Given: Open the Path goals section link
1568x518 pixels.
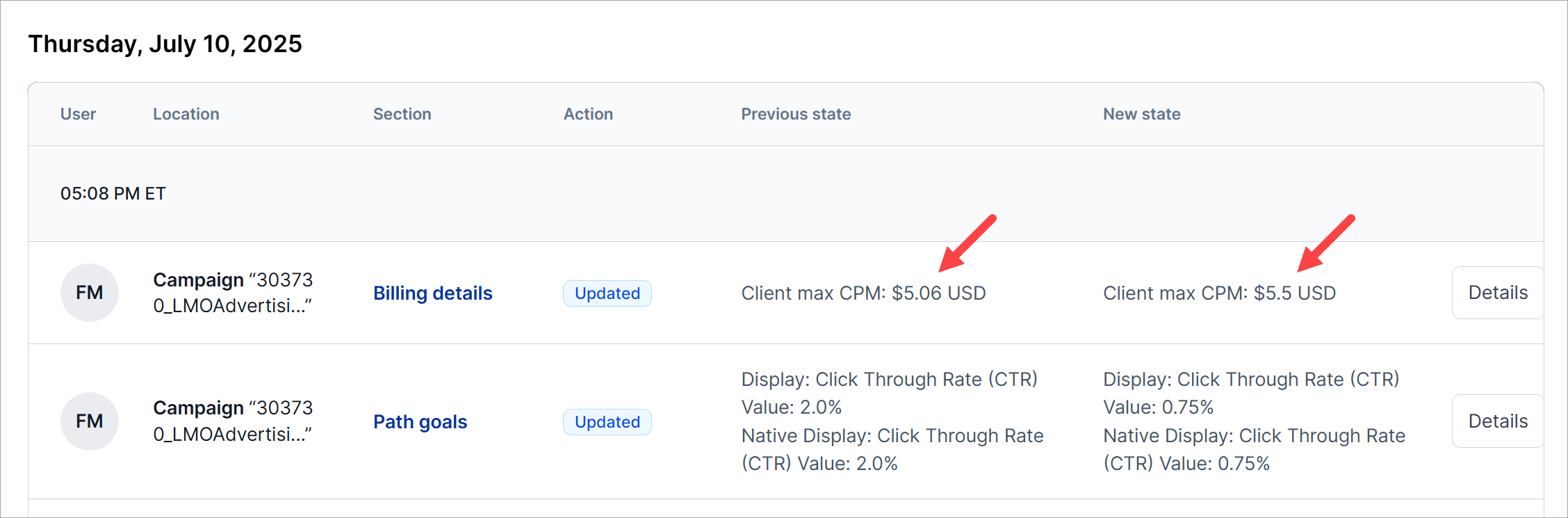Looking at the screenshot, I should pyautogui.click(x=420, y=422).
